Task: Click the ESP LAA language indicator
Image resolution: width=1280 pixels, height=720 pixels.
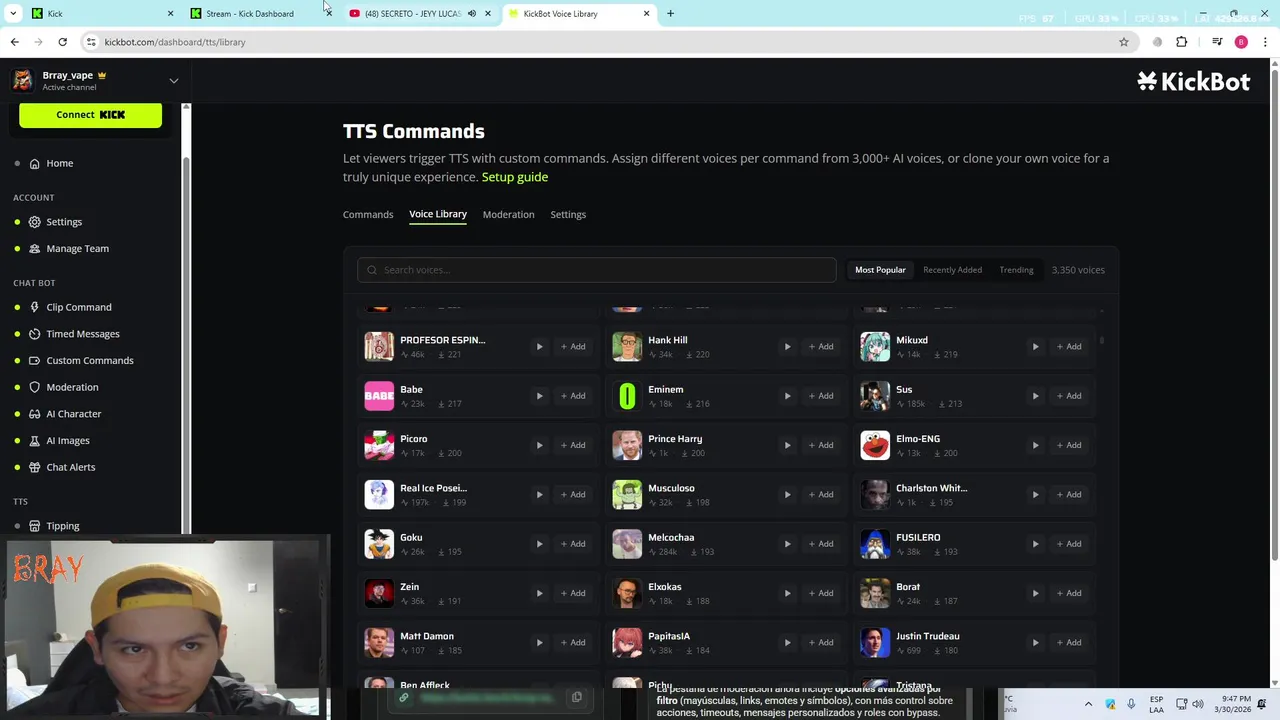Action: click(x=1156, y=704)
